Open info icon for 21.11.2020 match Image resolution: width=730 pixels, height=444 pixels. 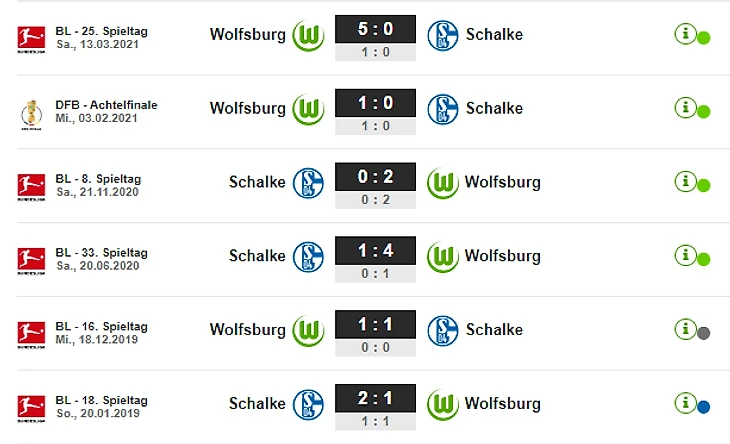click(685, 182)
